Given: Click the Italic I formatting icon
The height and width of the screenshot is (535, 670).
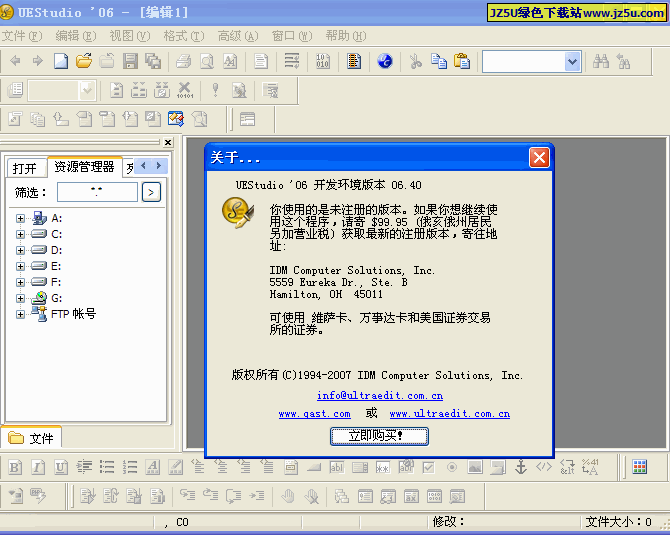Looking at the screenshot, I should [x=38, y=467].
